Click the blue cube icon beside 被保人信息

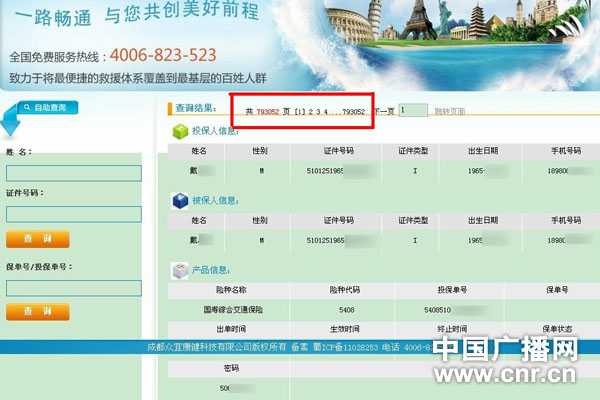tap(180, 201)
